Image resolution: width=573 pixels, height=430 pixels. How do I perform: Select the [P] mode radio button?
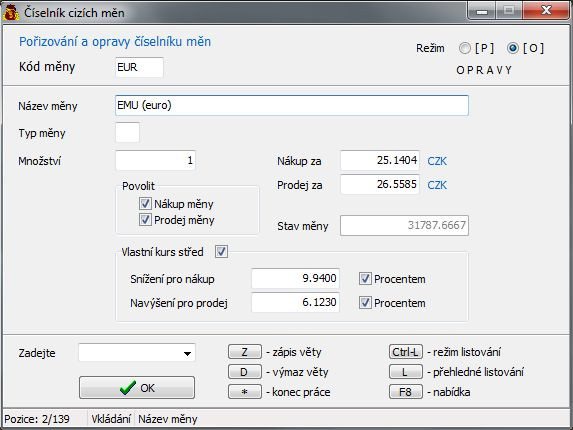coord(465,48)
